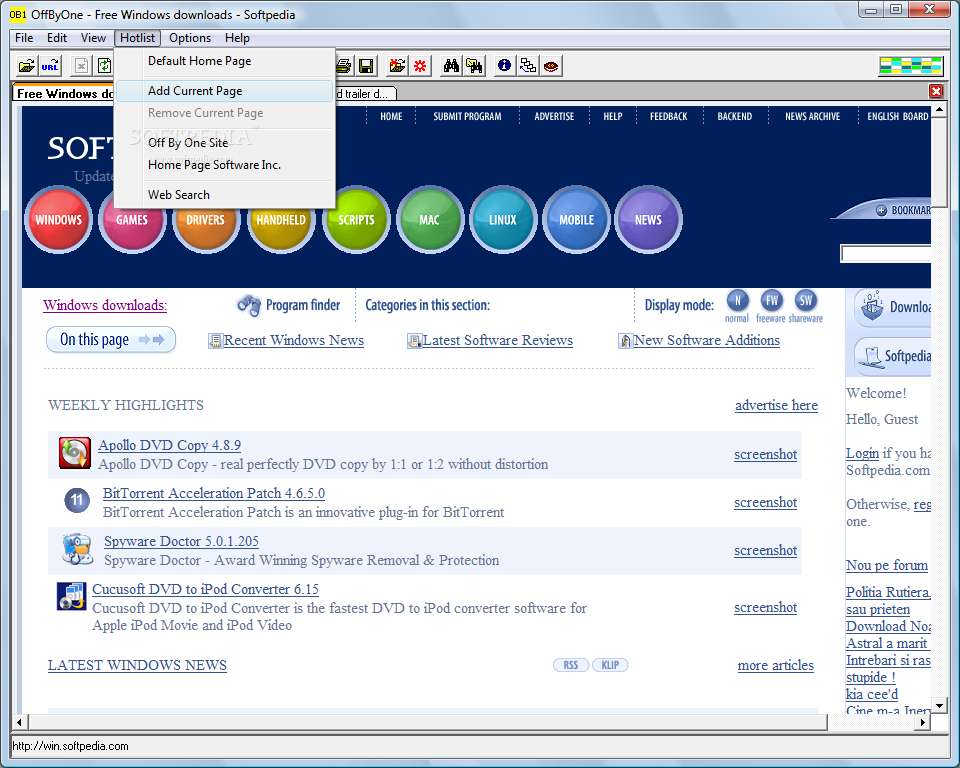Open the Edit menu
This screenshot has width=960, height=768.
(57, 38)
